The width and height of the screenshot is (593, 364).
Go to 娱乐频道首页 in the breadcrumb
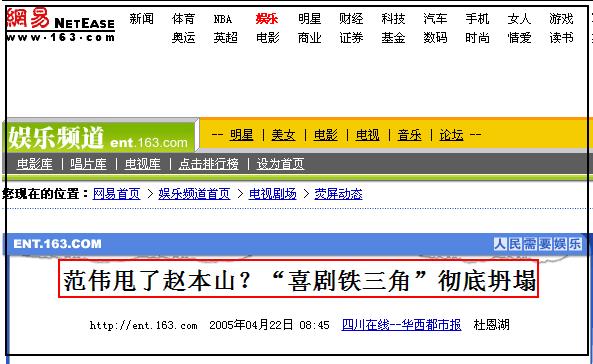(x=194, y=194)
